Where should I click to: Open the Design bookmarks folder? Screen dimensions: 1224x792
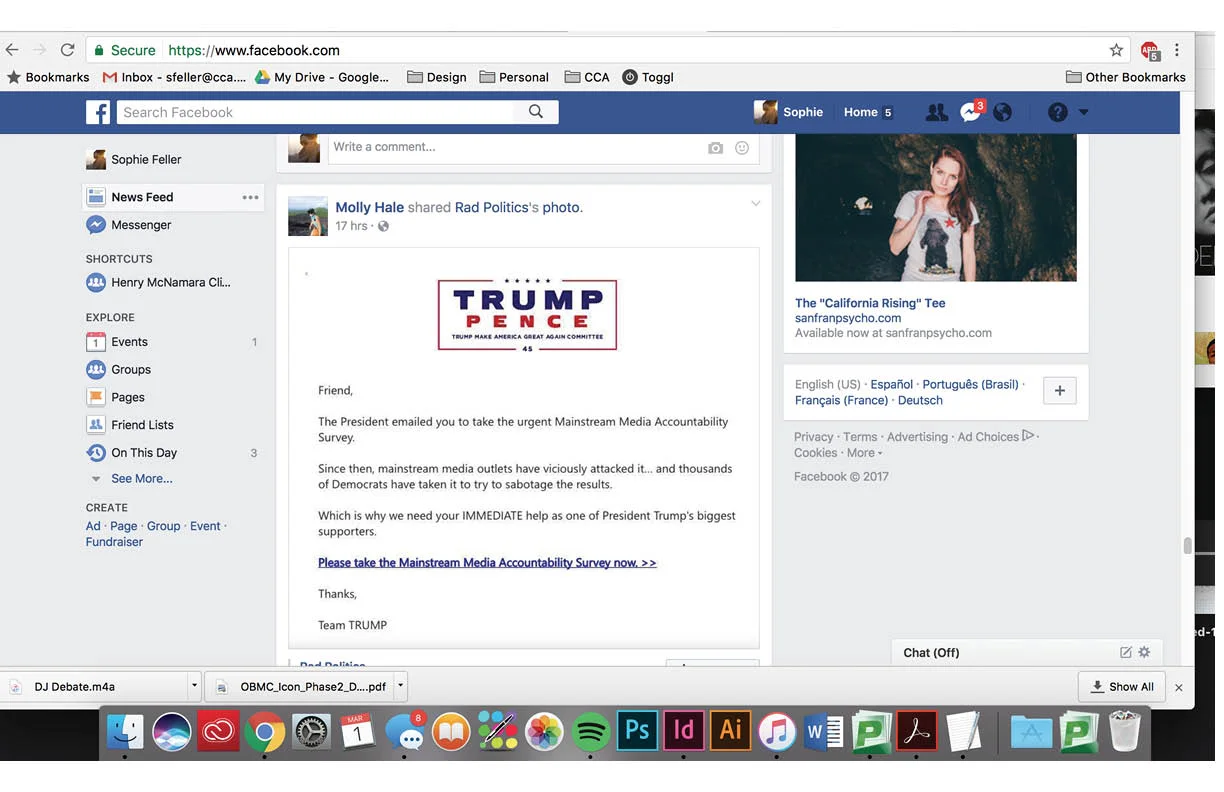click(437, 77)
